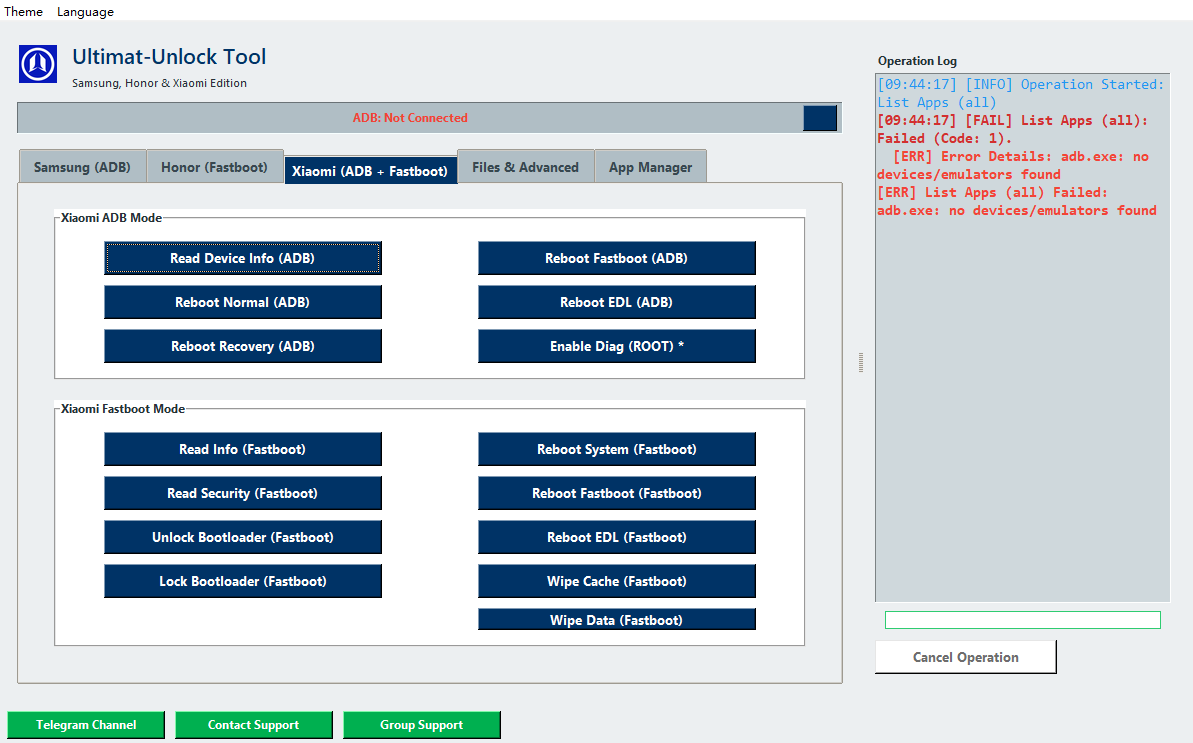
Task: Click the operation progress bar
Action: pyautogui.click(x=1023, y=620)
